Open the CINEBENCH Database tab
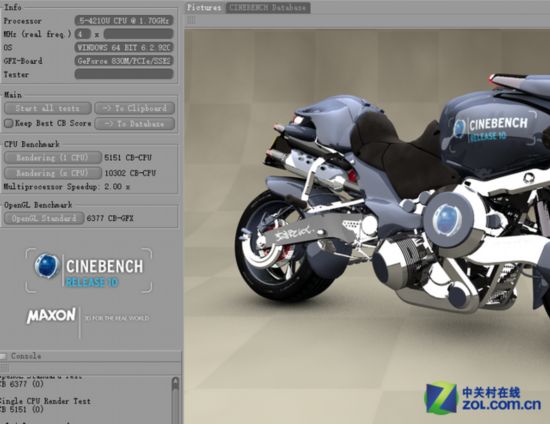 pos(268,8)
